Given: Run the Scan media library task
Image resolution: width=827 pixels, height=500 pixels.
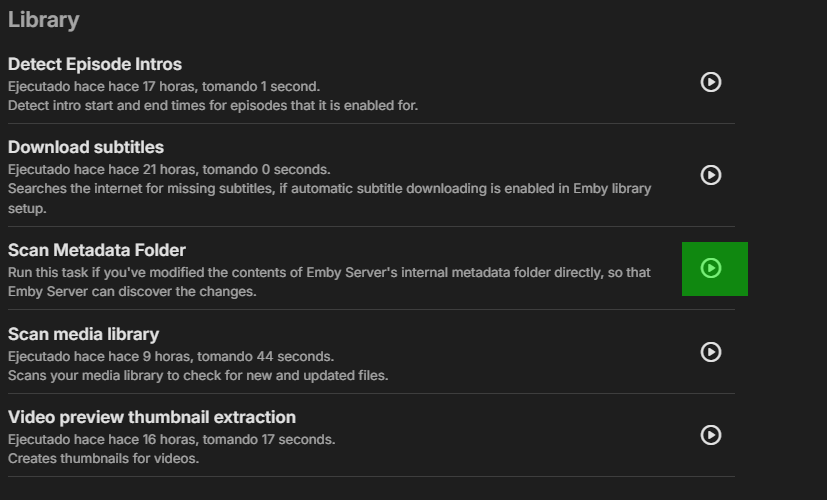Looking at the screenshot, I should [711, 352].
